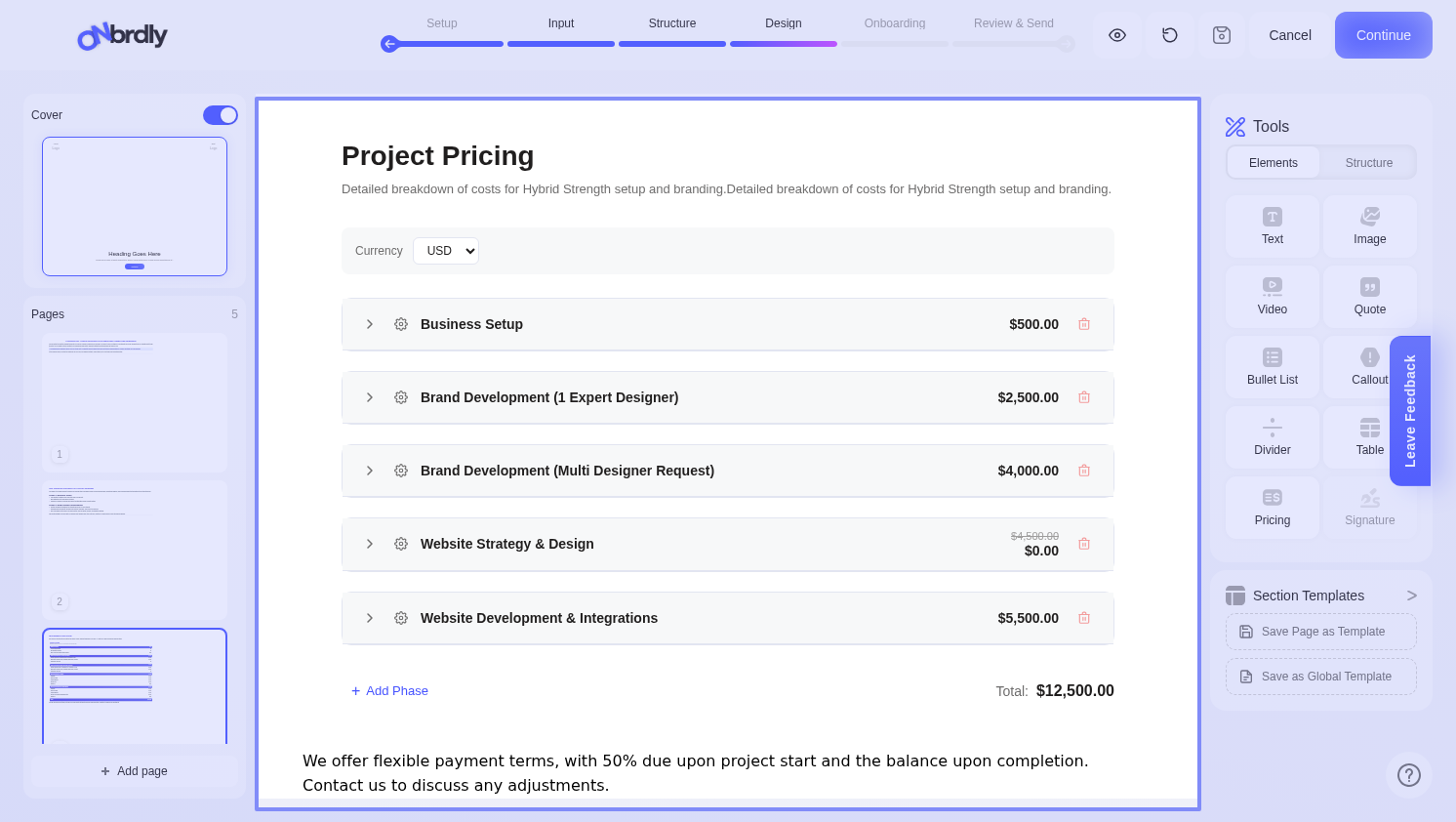
Task: Add a Quote element from Tools
Action: point(1369,297)
